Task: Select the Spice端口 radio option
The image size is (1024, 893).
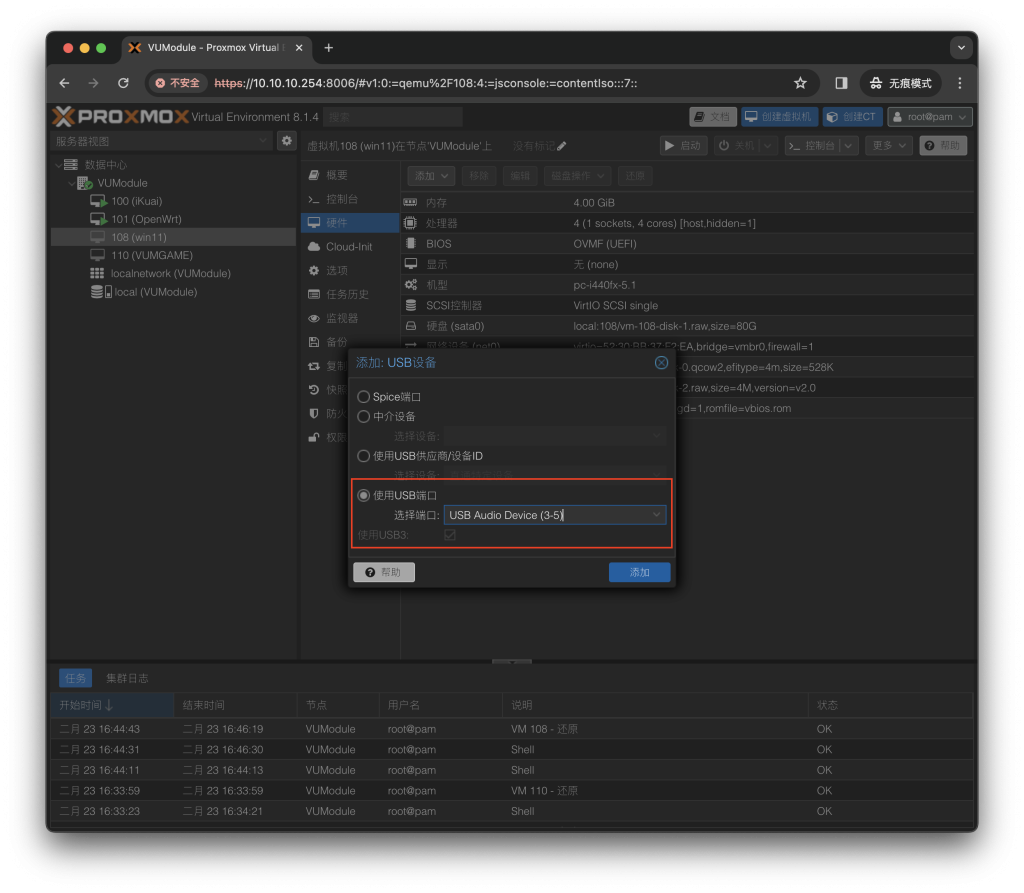Action: (x=364, y=397)
